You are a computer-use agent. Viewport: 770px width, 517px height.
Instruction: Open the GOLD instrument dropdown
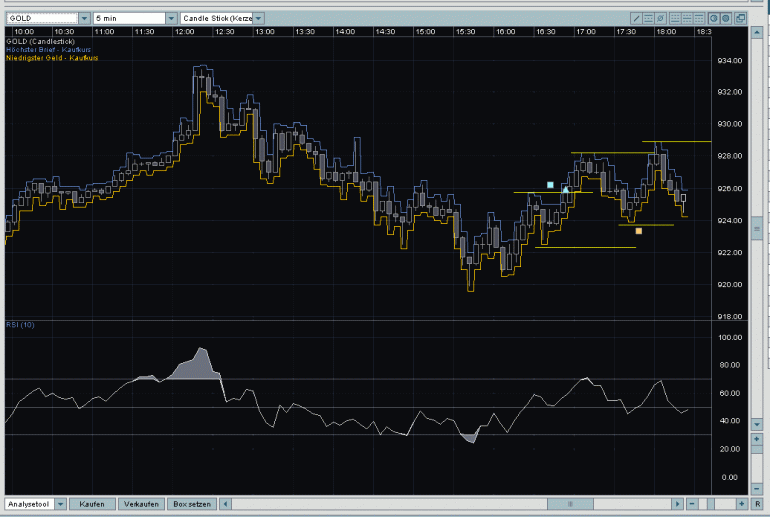[83, 19]
